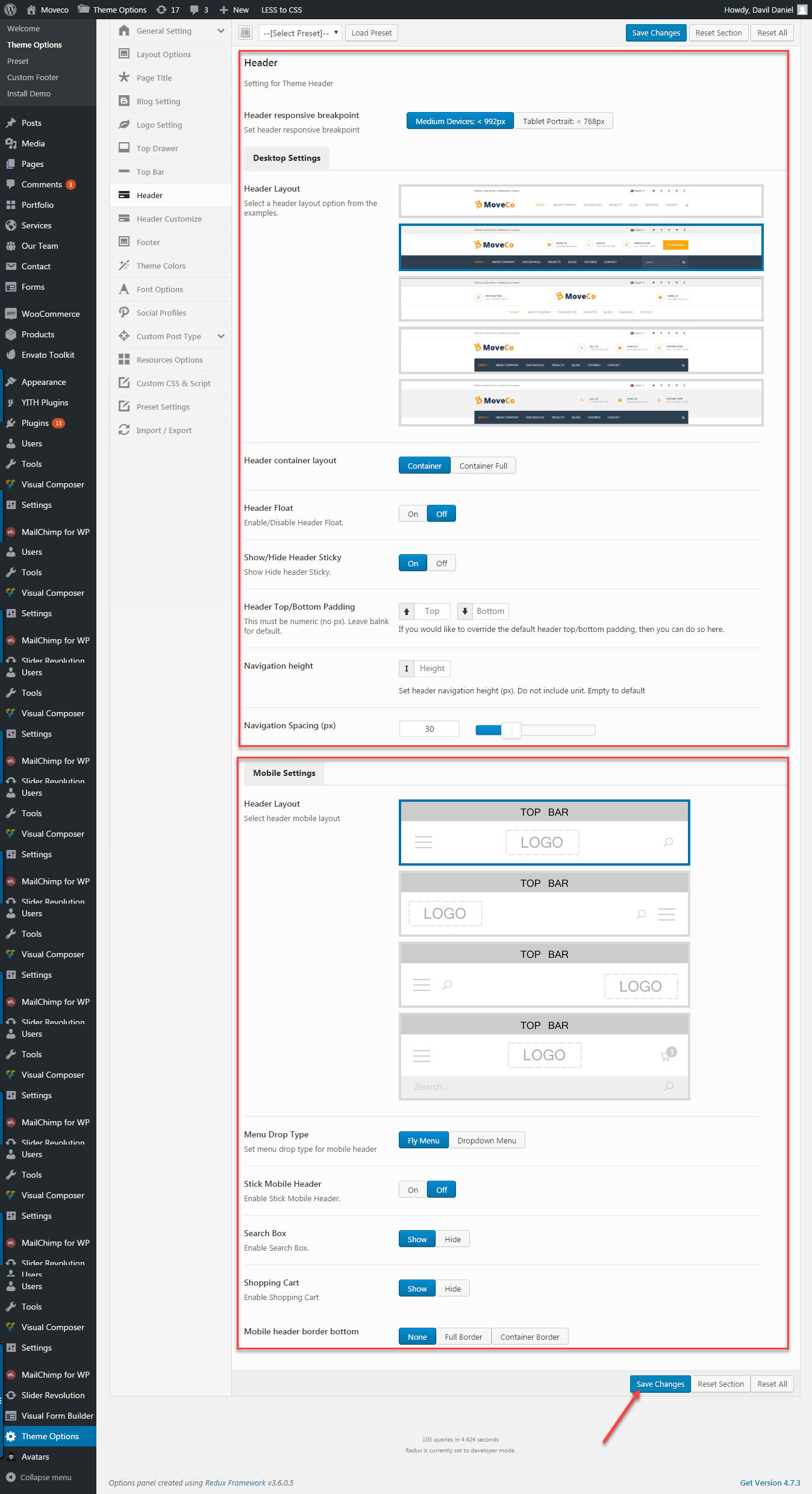Click the Page Title star icon
The width and height of the screenshot is (812, 1494).
point(124,77)
